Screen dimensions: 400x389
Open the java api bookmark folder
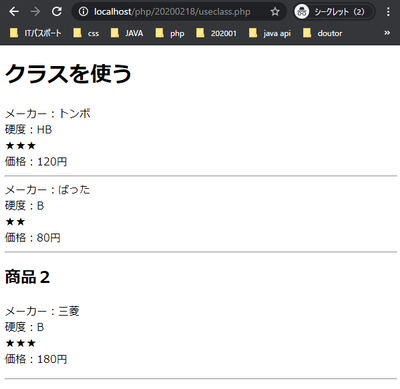click(x=270, y=33)
